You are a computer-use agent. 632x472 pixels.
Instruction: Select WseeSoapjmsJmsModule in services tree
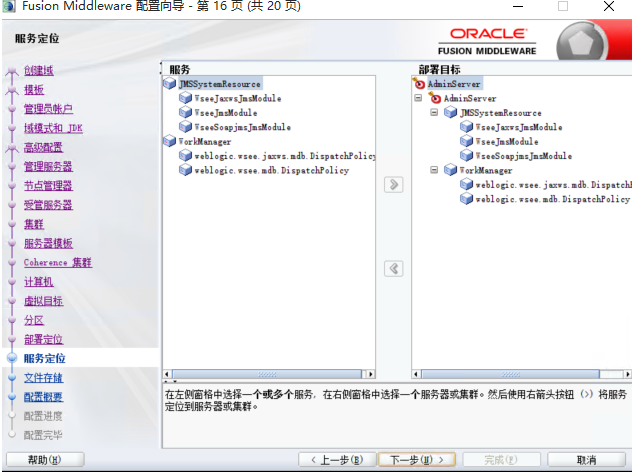coord(242,127)
